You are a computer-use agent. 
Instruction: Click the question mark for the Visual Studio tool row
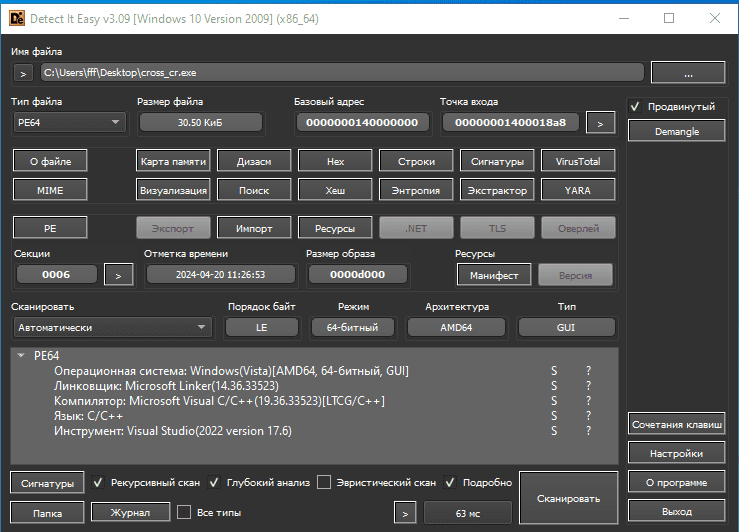[x=589, y=431]
